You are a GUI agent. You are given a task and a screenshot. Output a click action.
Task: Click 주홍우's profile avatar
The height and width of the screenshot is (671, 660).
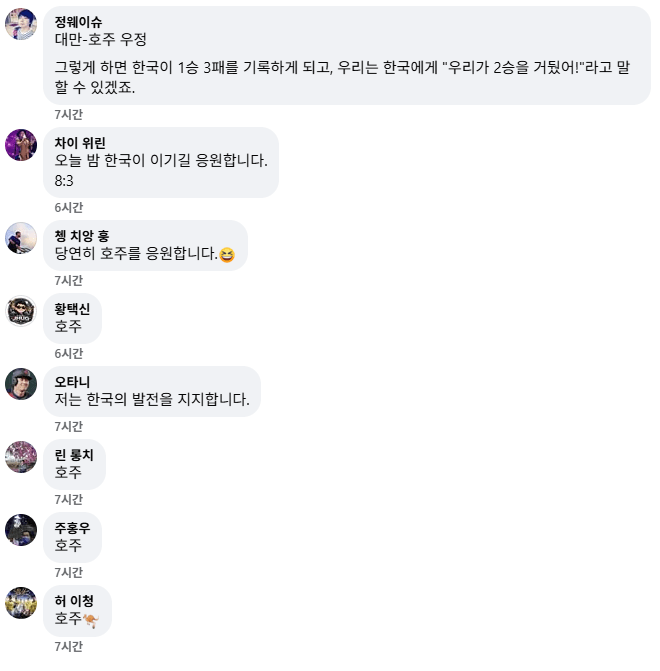click(x=21, y=530)
